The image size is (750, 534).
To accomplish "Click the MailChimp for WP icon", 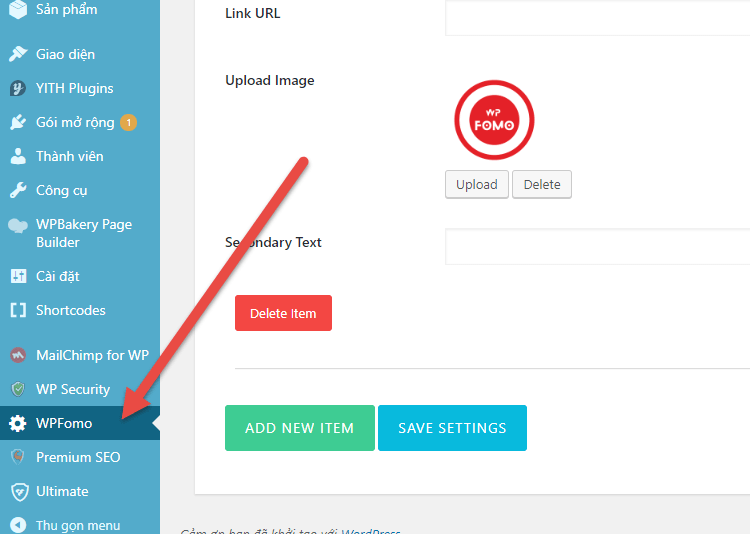I will [18, 355].
